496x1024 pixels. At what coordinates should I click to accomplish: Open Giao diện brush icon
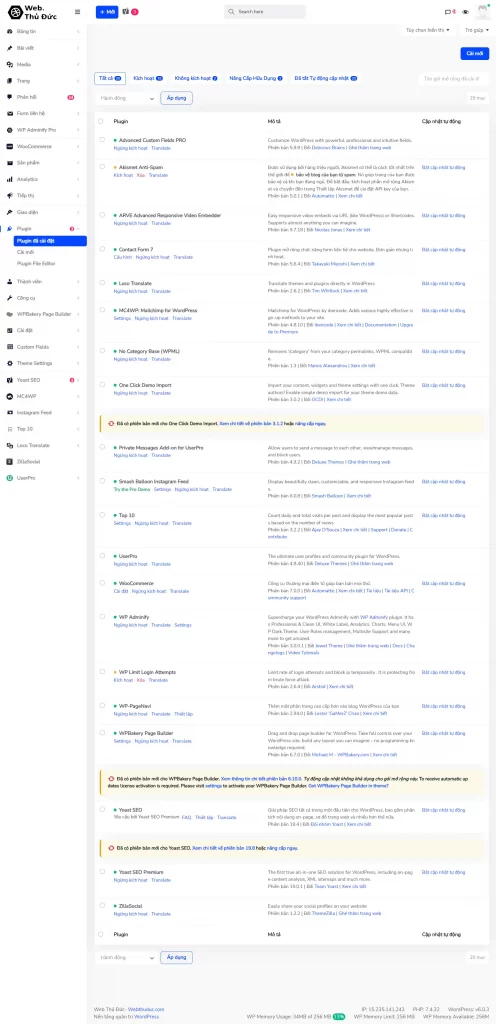coord(10,212)
